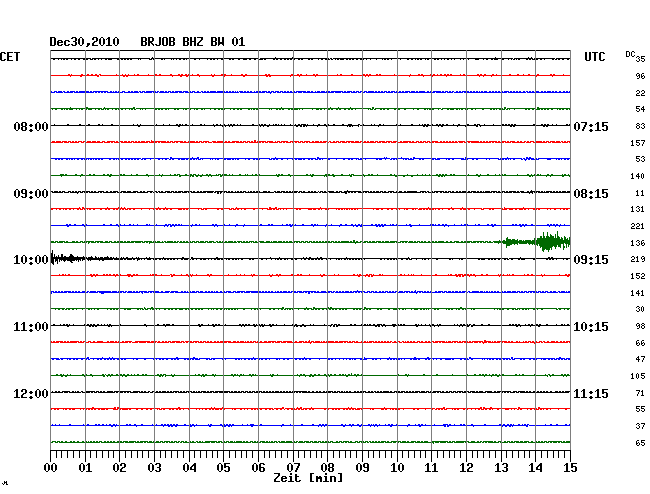The height and width of the screenshot is (494, 650).
Task: Click the DC offset value 71
Action: (640, 393)
